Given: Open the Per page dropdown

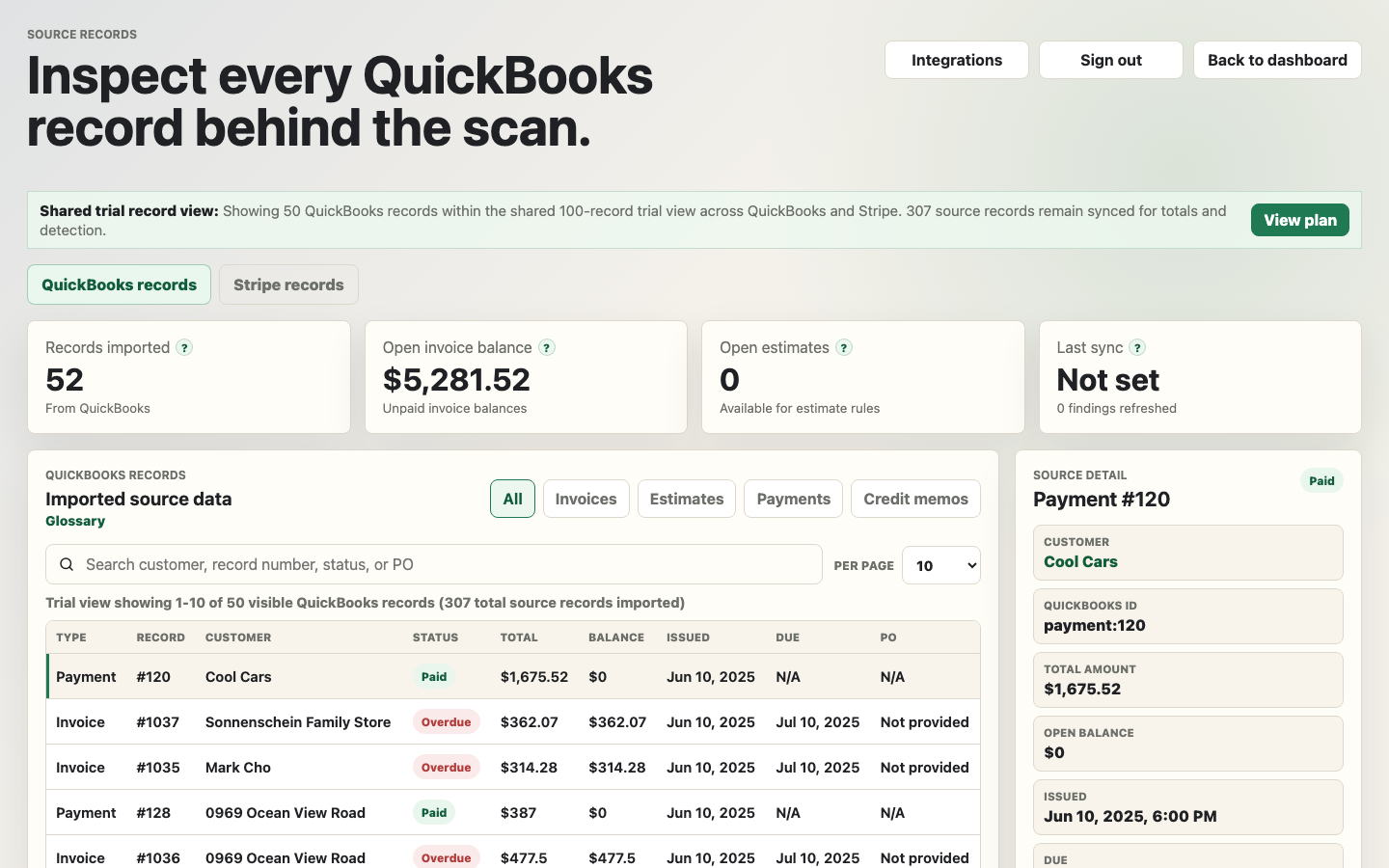Looking at the screenshot, I should (941, 565).
